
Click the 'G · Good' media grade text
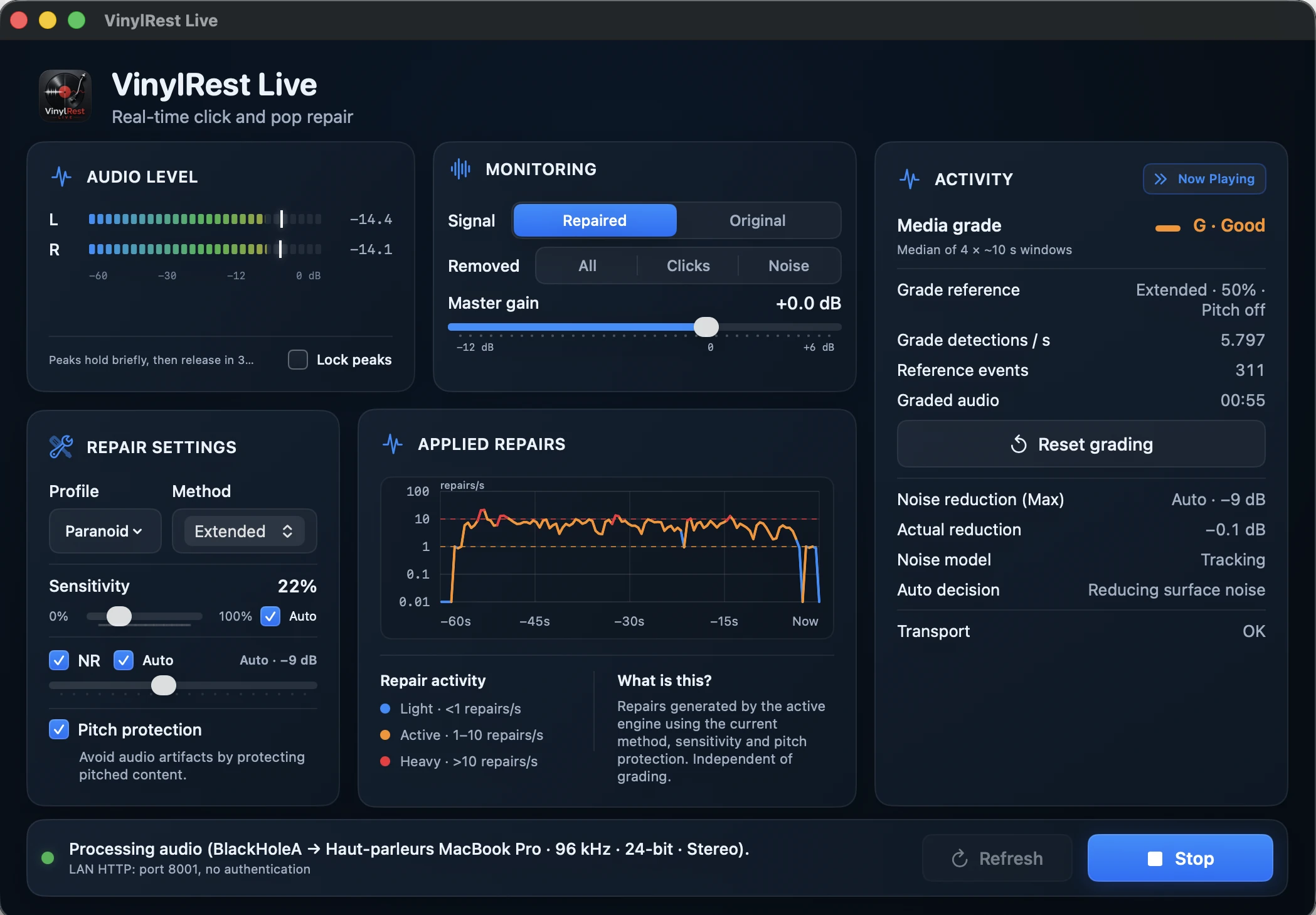coord(1228,225)
